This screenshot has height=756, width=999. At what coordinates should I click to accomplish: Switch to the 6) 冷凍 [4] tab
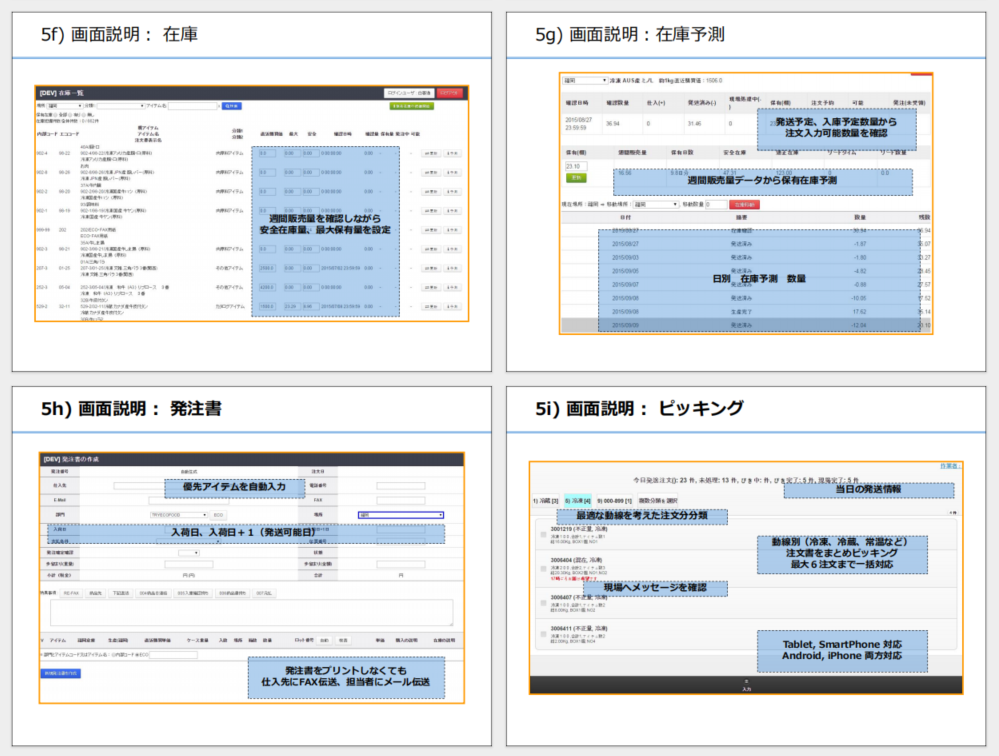tap(578, 501)
